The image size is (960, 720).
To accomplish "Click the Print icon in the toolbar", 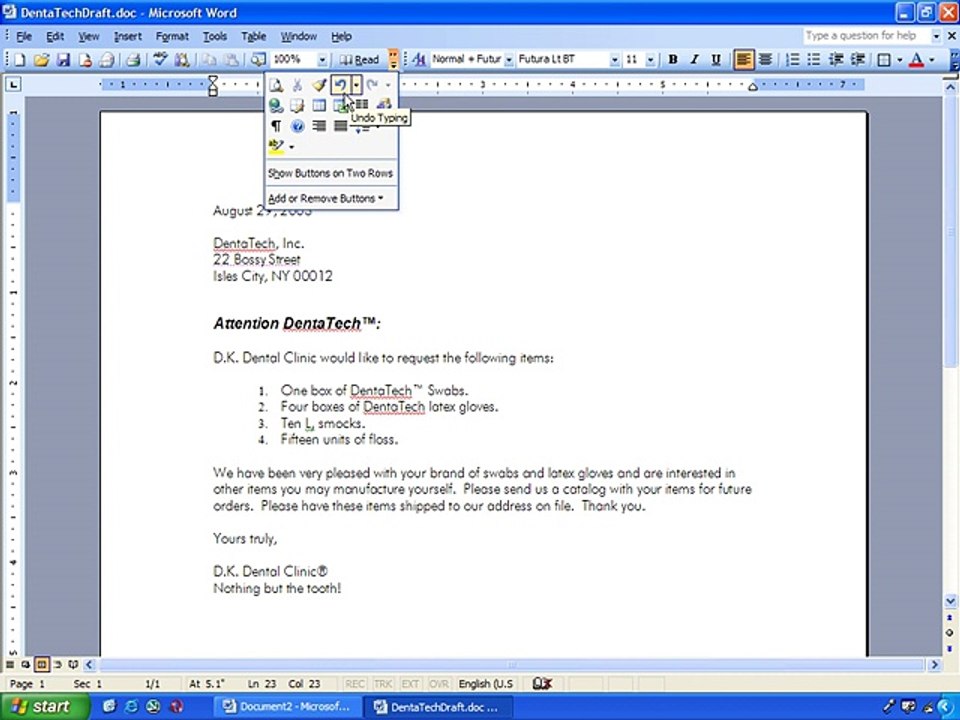I will (133, 59).
